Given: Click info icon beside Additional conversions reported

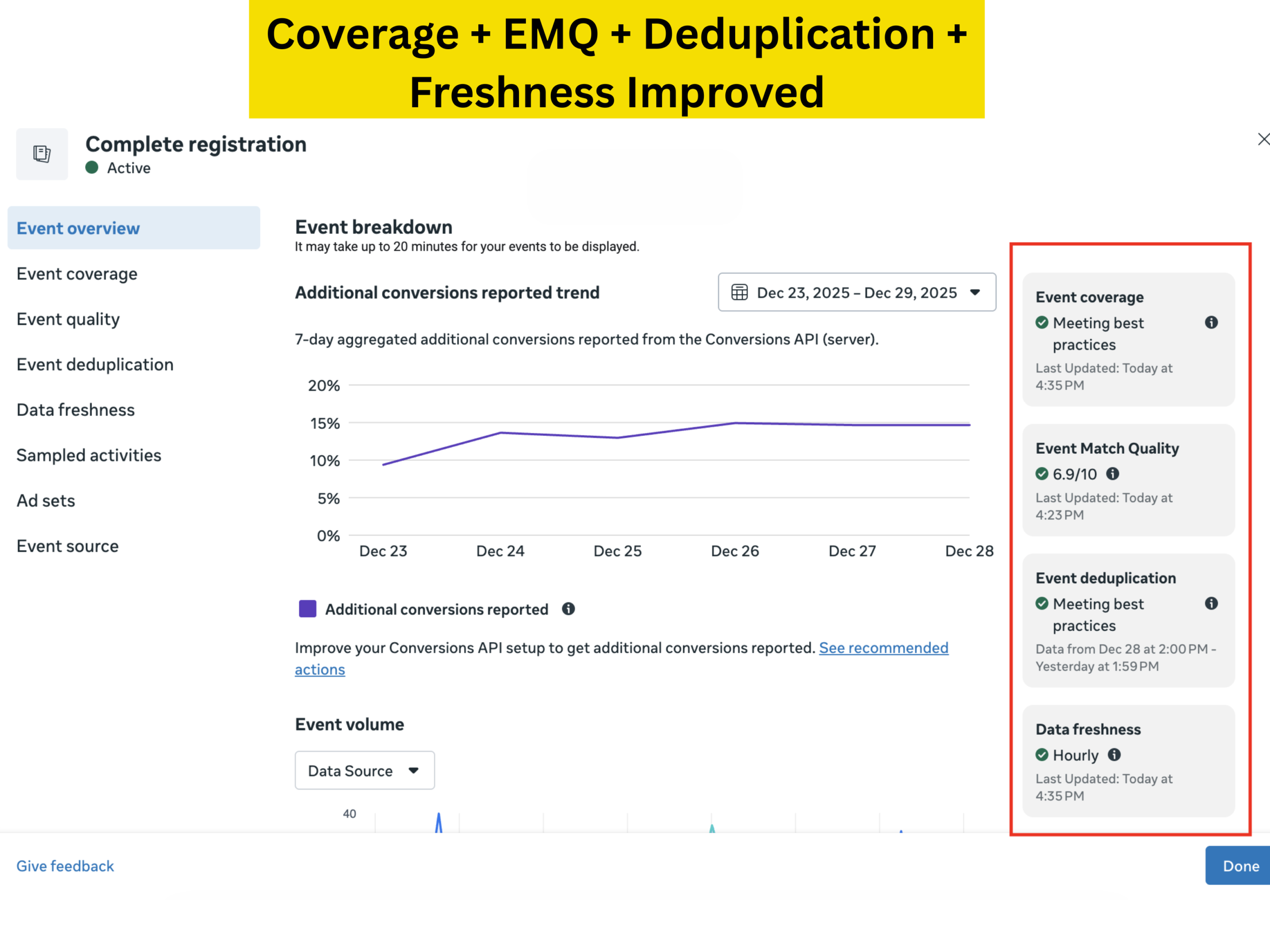Looking at the screenshot, I should [x=569, y=609].
